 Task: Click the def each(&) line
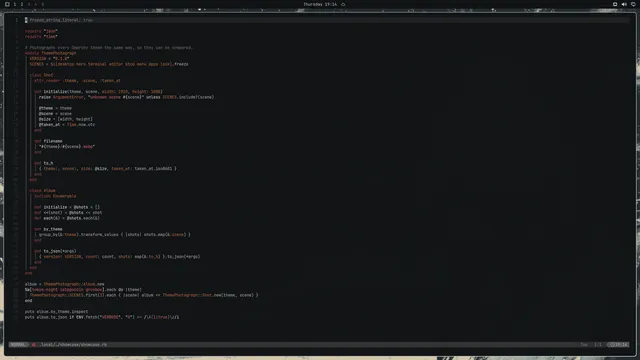tap(67, 218)
